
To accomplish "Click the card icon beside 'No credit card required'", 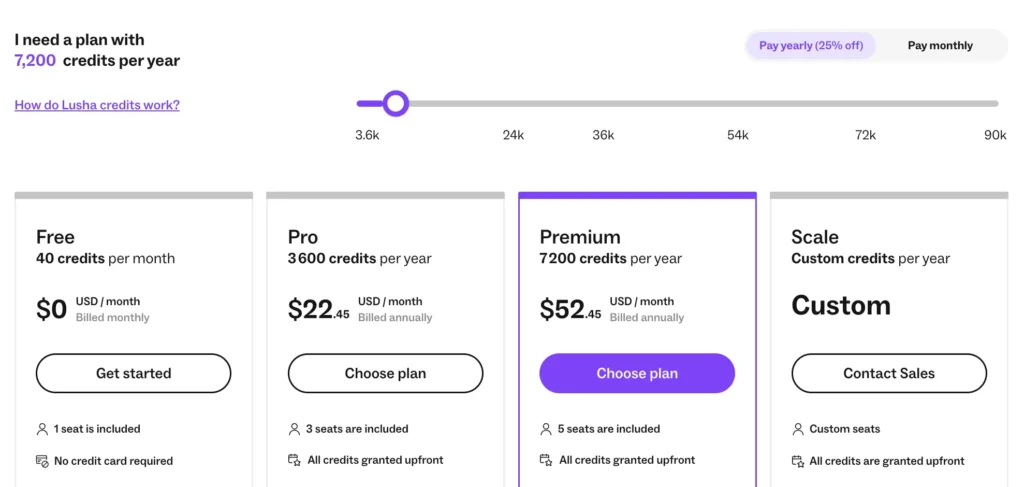I will pos(42,461).
